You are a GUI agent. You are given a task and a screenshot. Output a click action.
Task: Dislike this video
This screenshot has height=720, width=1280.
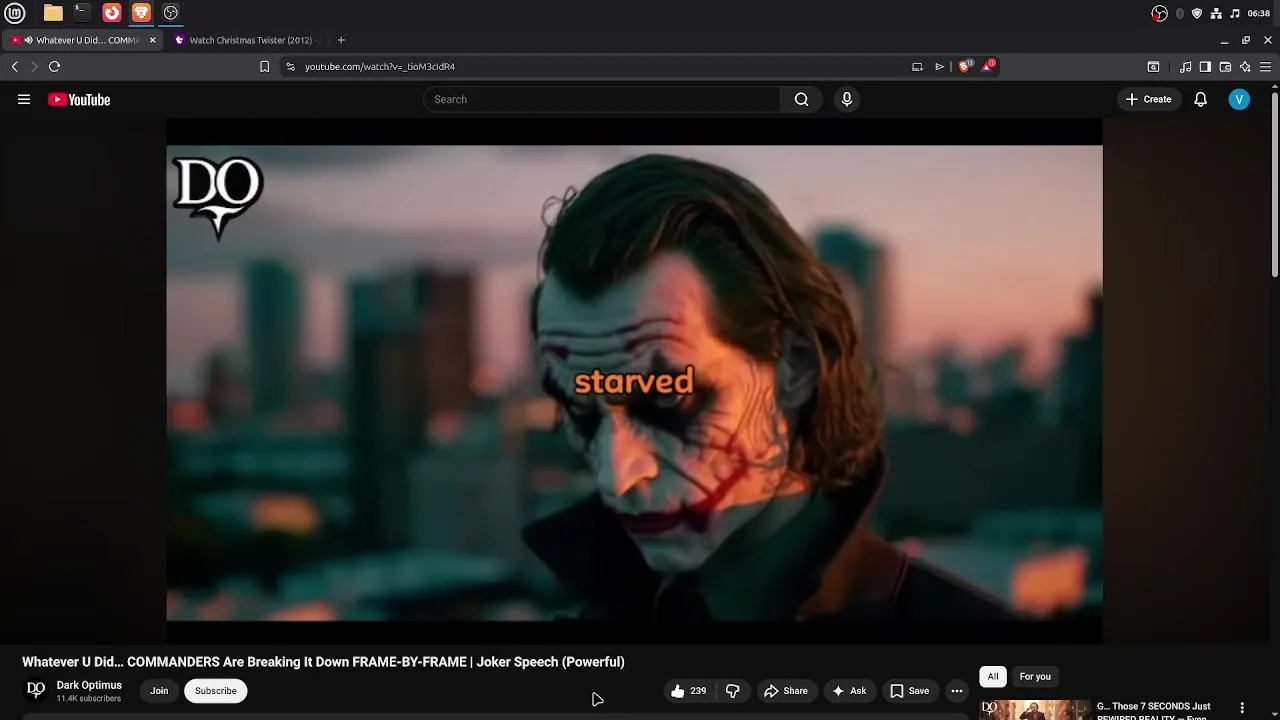tap(733, 691)
